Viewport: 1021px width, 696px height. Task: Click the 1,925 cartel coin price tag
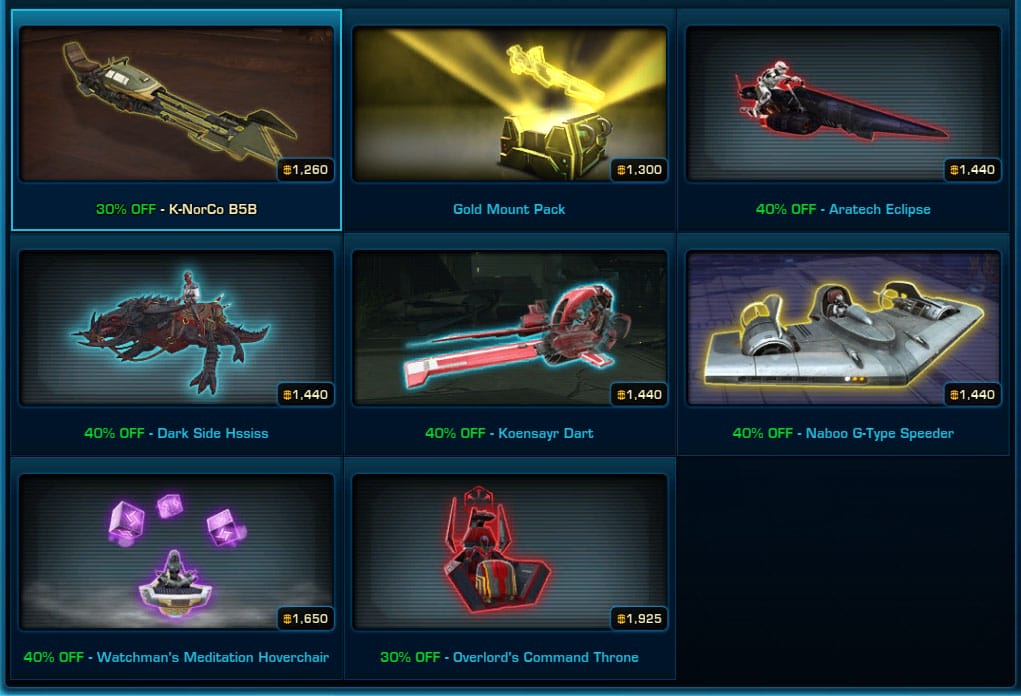(639, 619)
